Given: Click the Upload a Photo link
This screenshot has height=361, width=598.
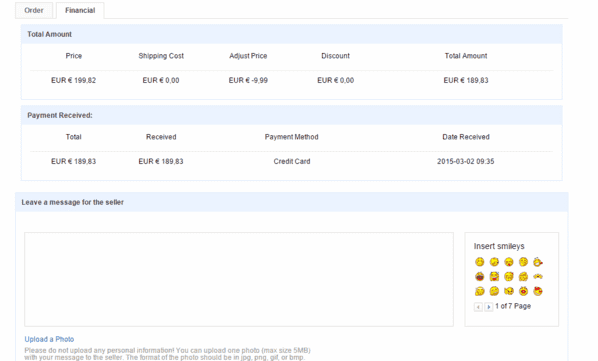Looking at the screenshot, I should [x=49, y=339].
